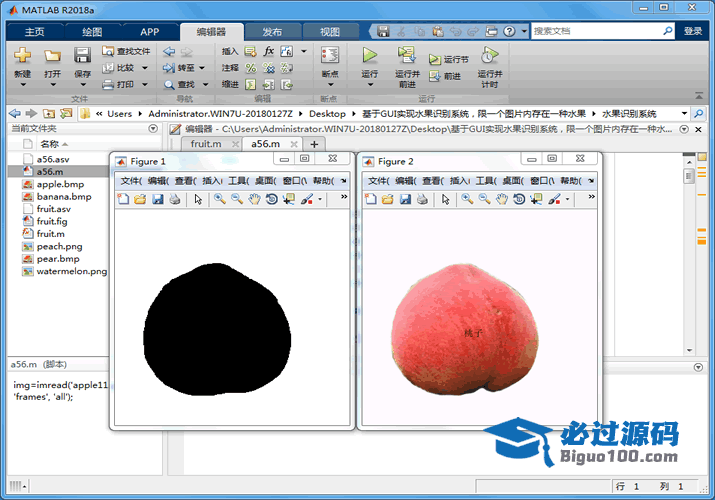
Task: Click the Advance (前进) button
Action: (445, 76)
